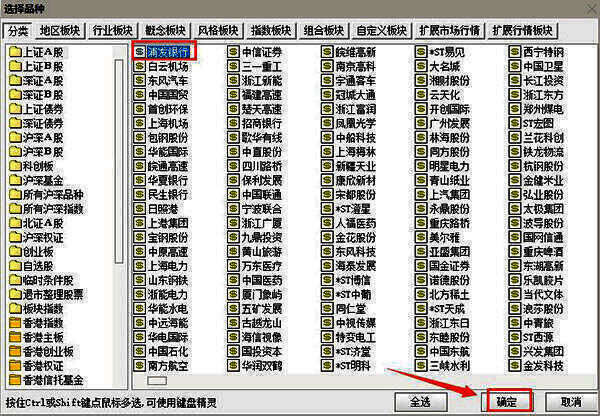Select the stock icon for 中国联通

(233, 194)
